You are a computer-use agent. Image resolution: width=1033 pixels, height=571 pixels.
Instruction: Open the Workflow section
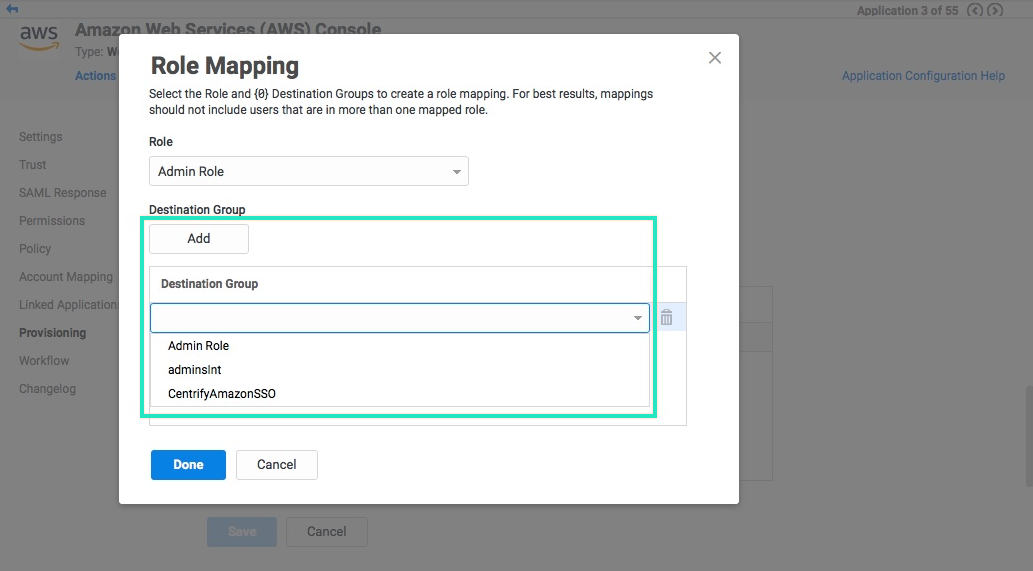click(x=44, y=361)
